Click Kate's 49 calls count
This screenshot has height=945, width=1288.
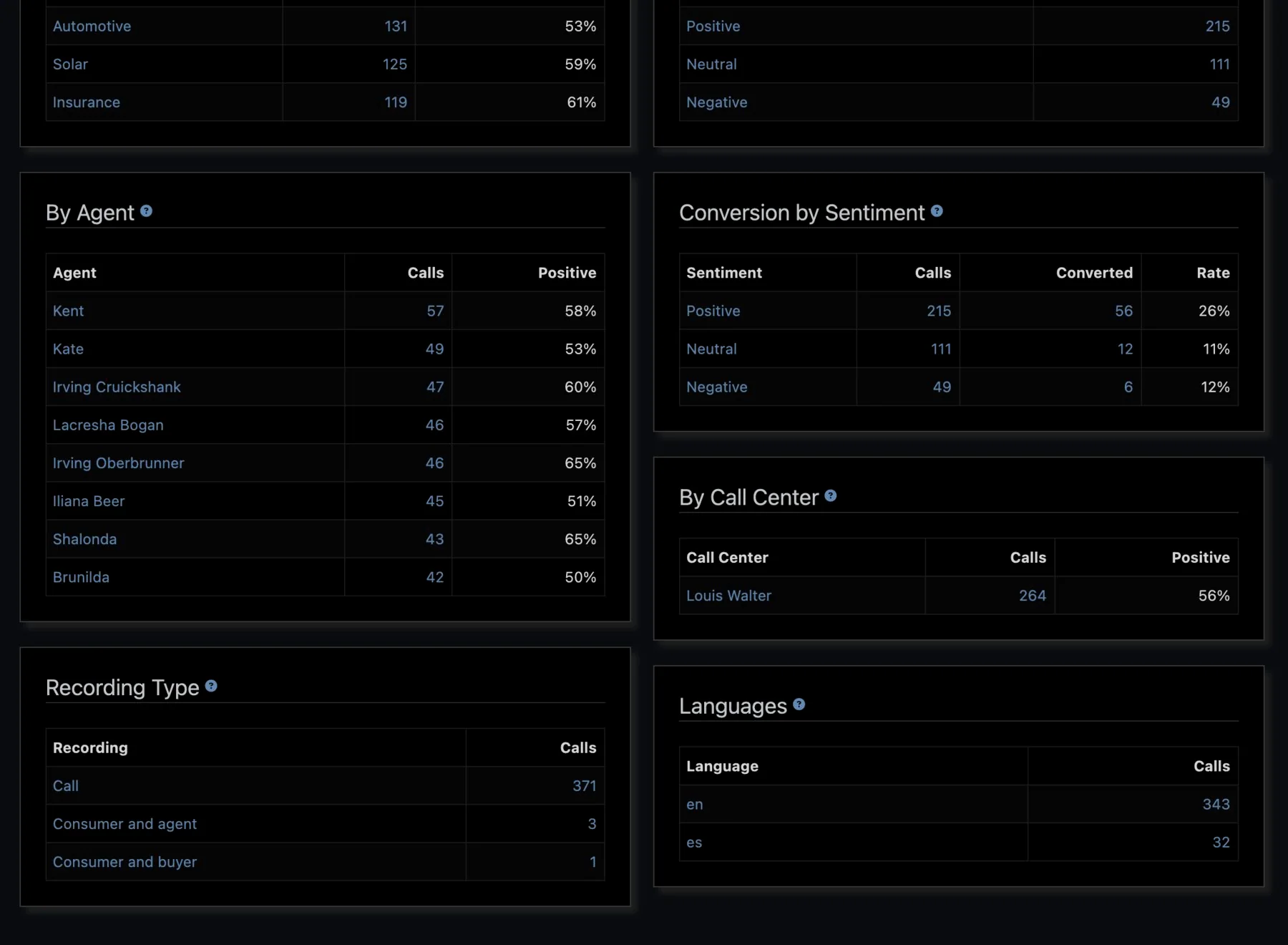point(434,349)
